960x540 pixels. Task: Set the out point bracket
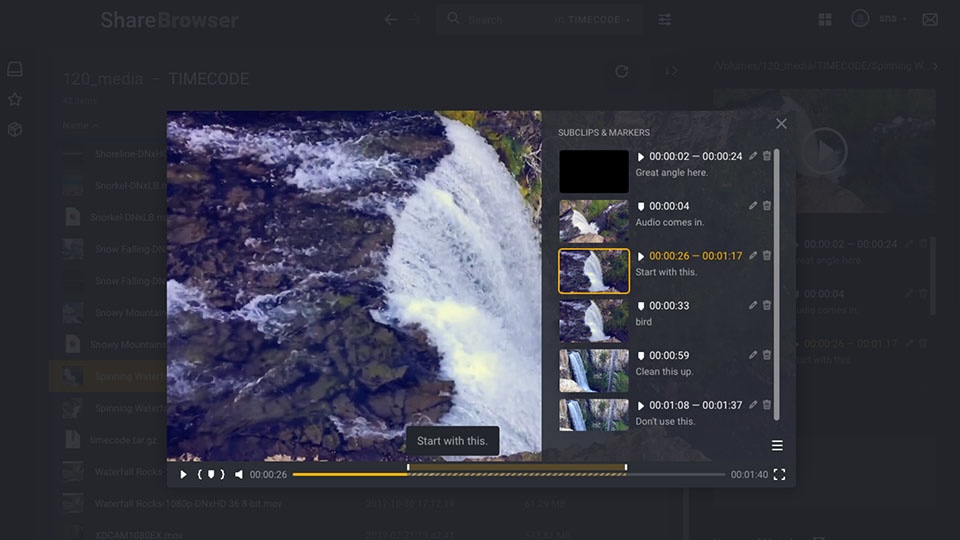tap(222, 474)
